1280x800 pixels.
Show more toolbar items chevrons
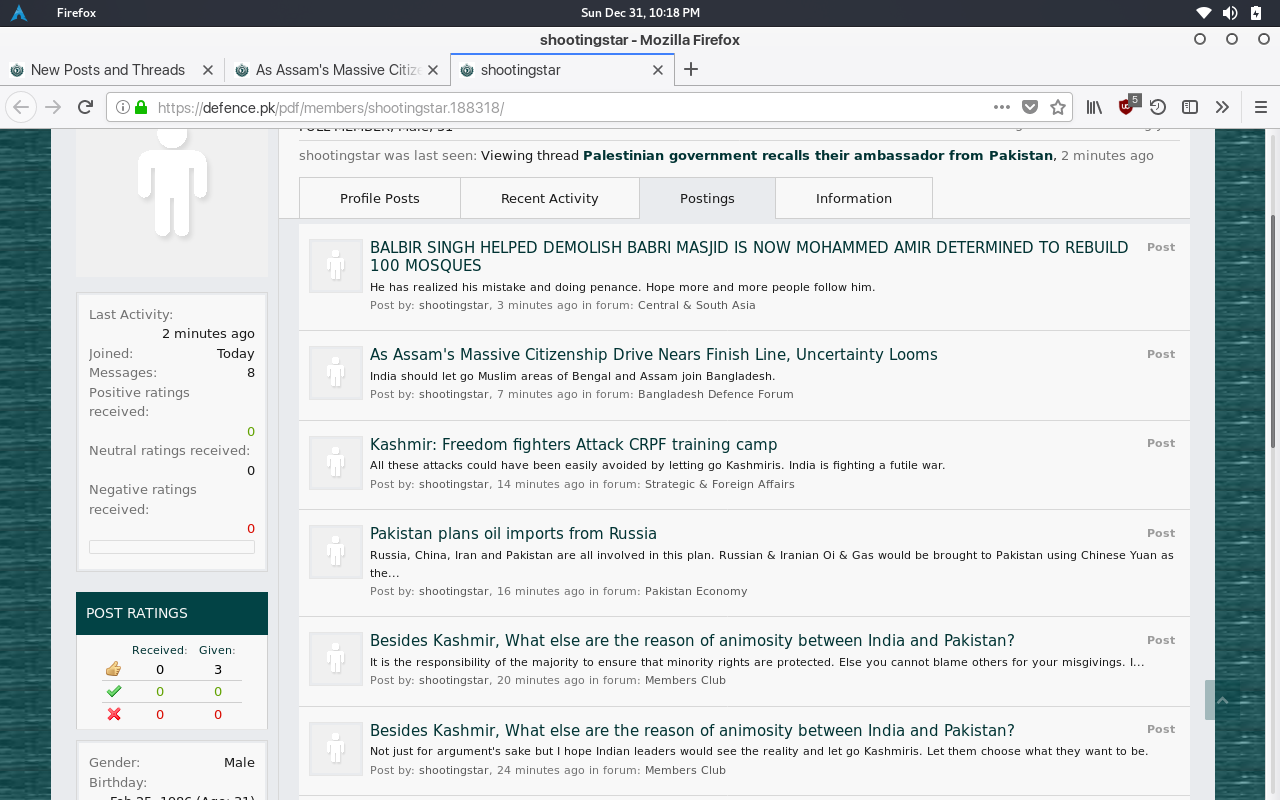pos(1222,107)
